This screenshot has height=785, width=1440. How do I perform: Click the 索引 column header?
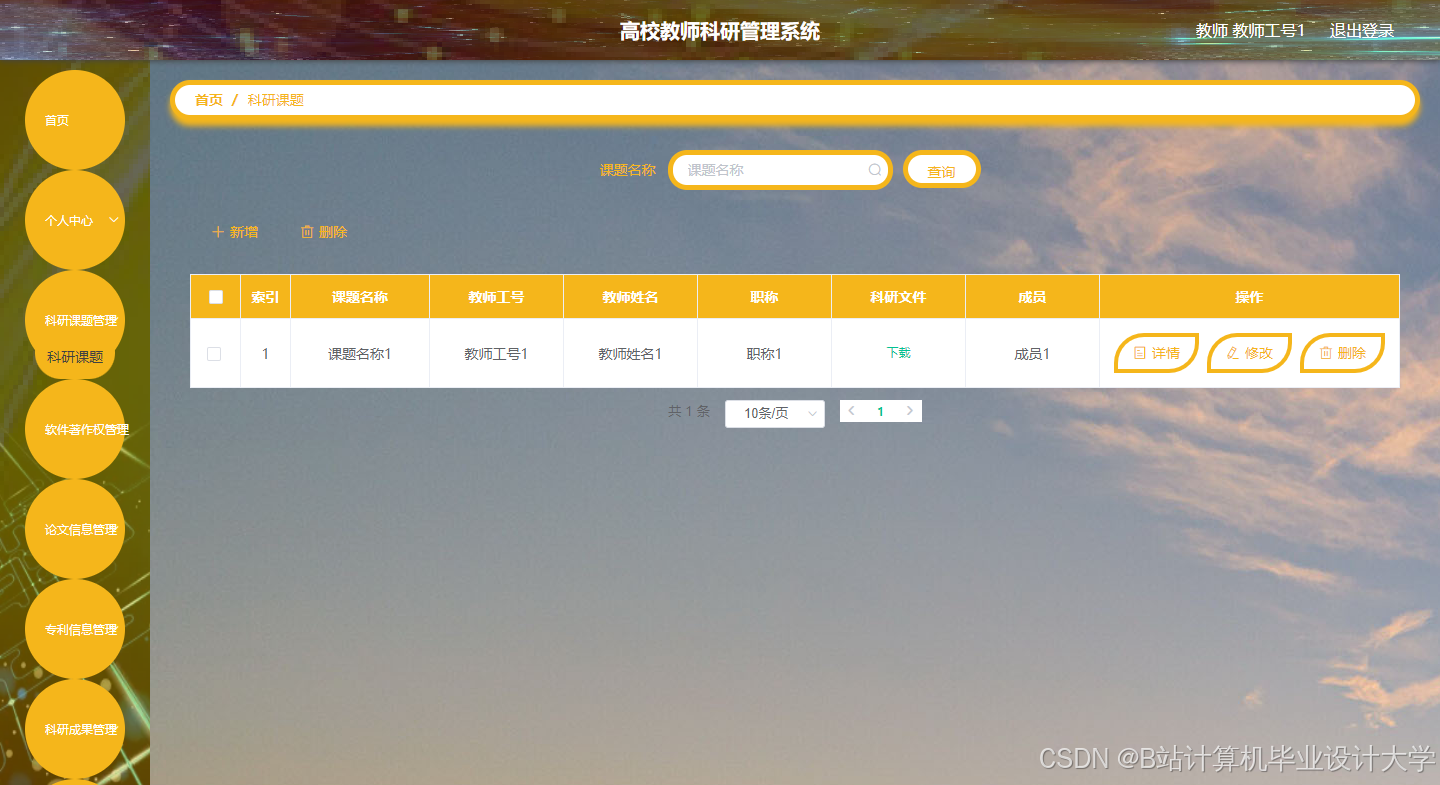(x=265, y=297)
